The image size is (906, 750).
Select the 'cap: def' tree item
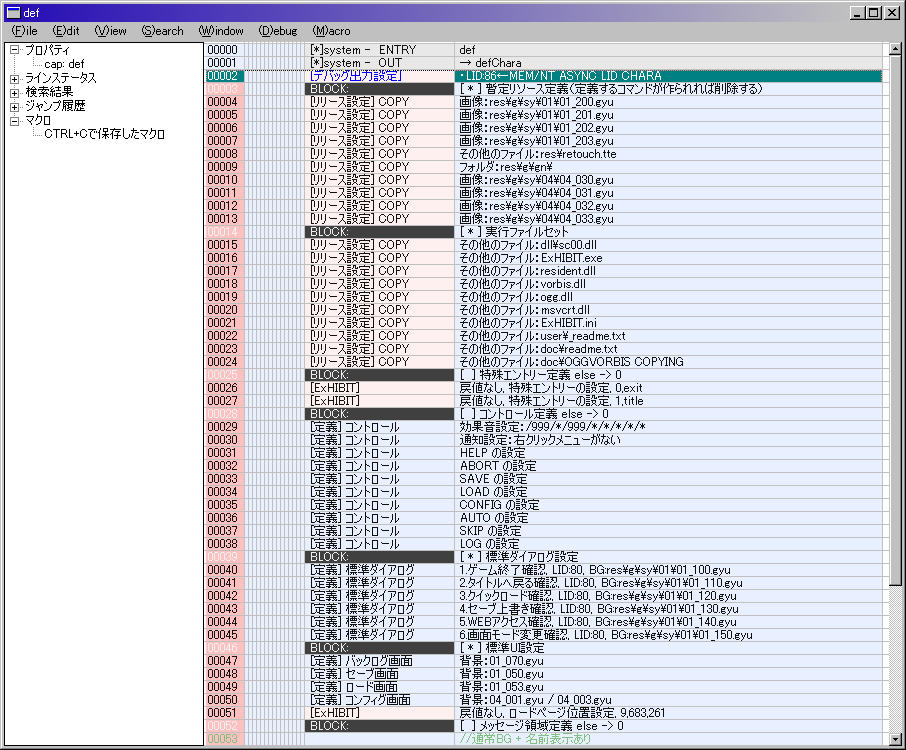pyautogui.click(x=64, y=64)
